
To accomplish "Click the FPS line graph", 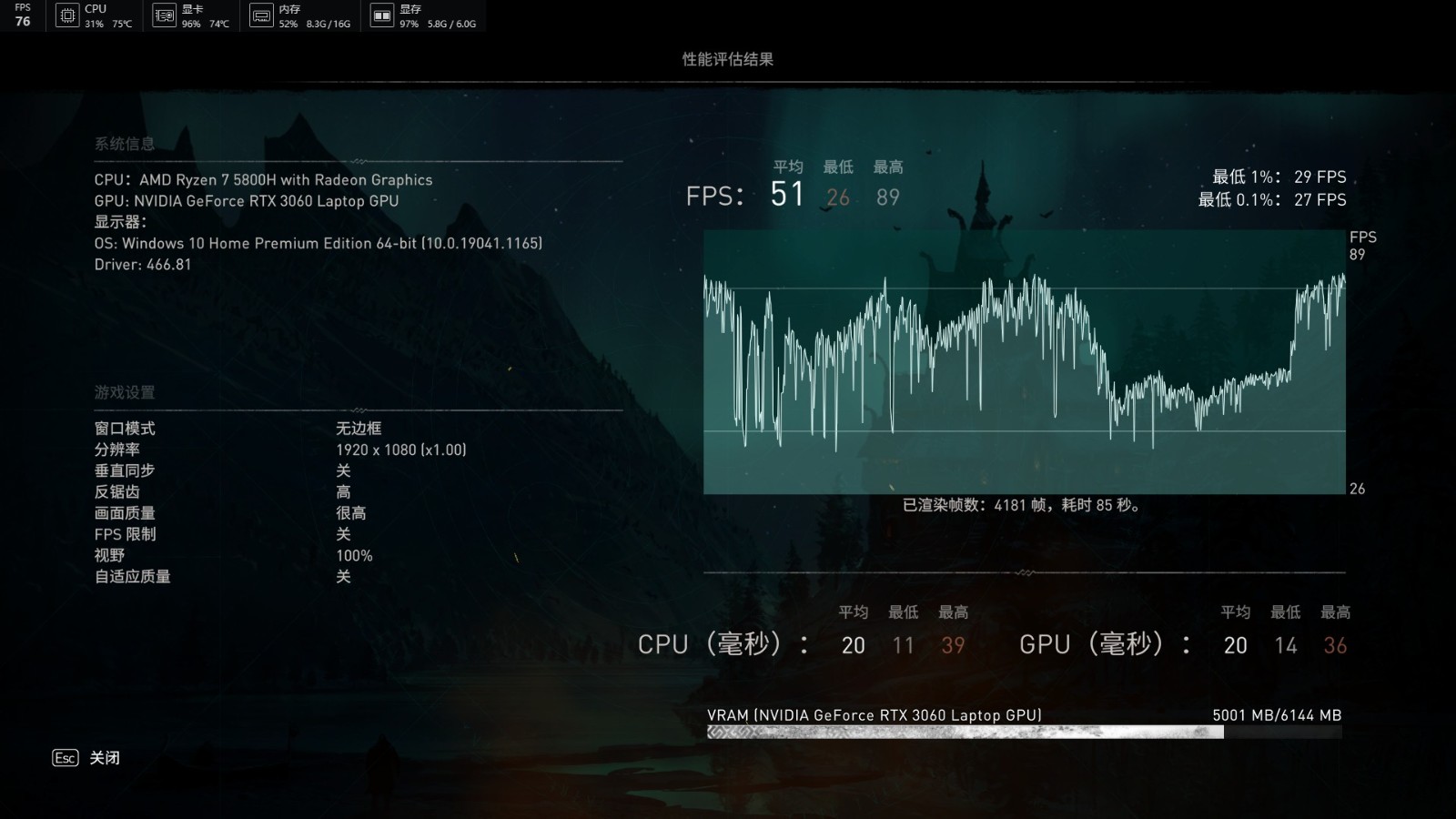I will (1025, 362).
